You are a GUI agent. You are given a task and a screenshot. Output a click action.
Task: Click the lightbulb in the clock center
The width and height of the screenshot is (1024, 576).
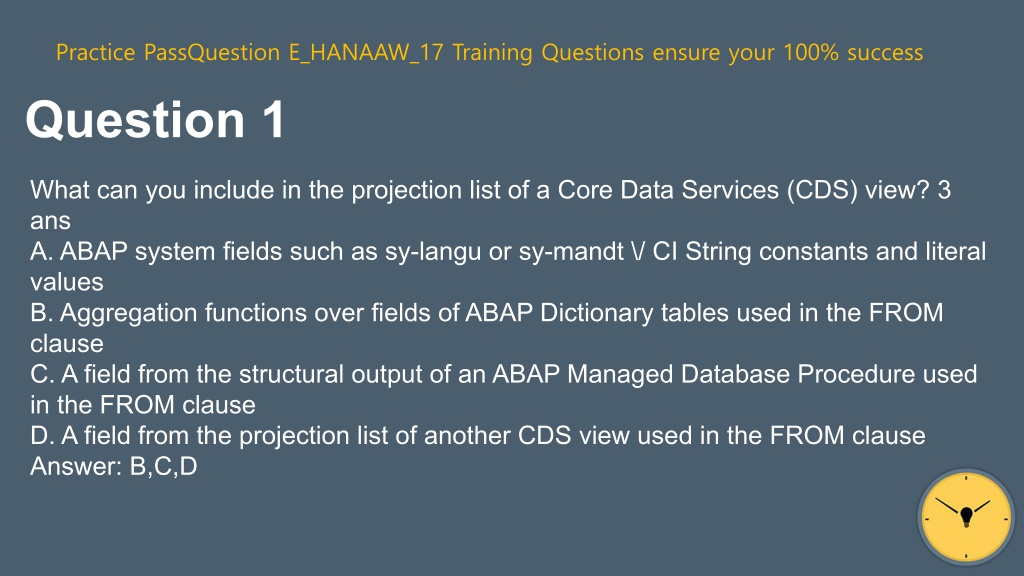point(967,517)
